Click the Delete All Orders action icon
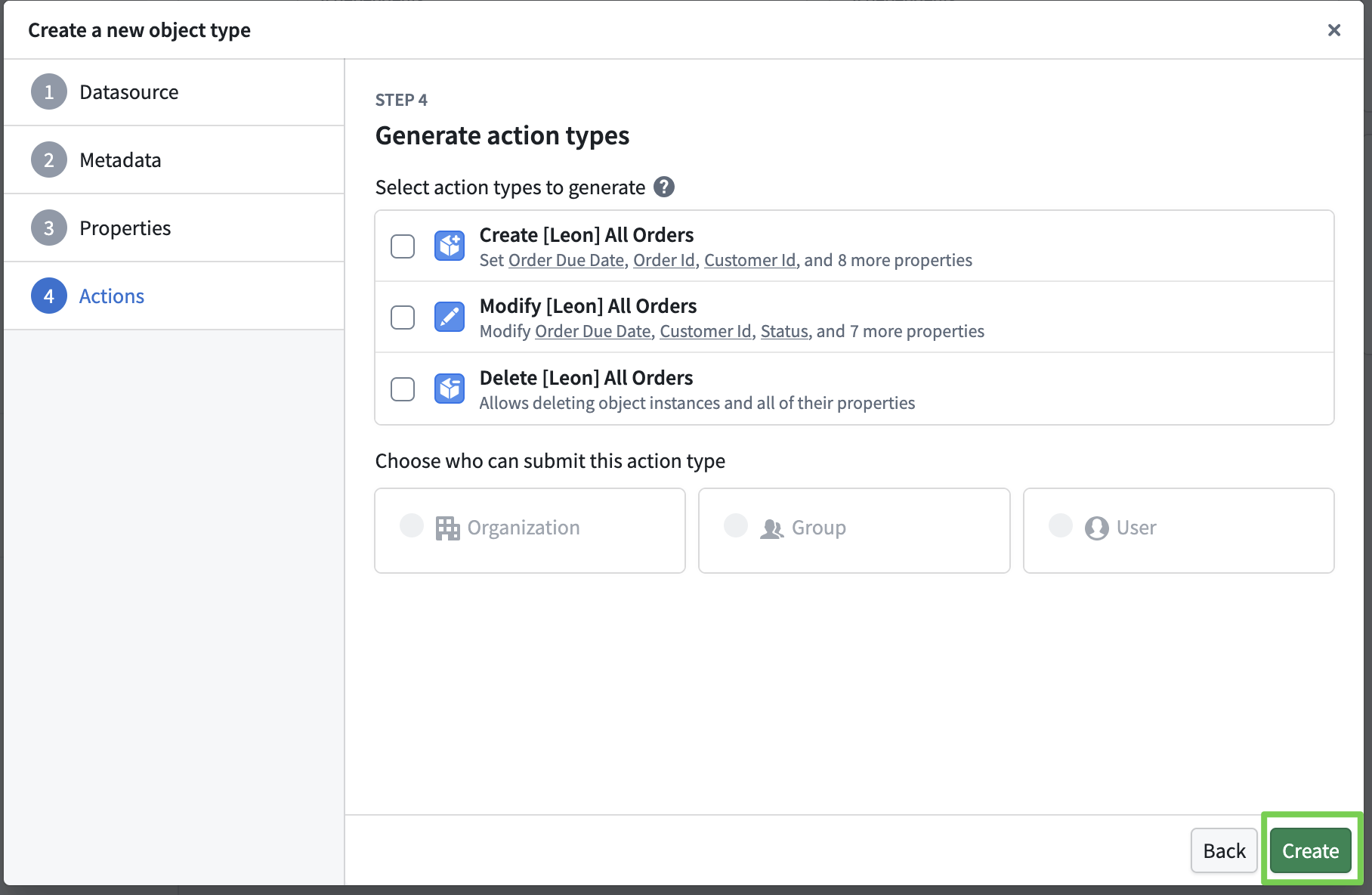1372x895 pixels. click(450, 389)
